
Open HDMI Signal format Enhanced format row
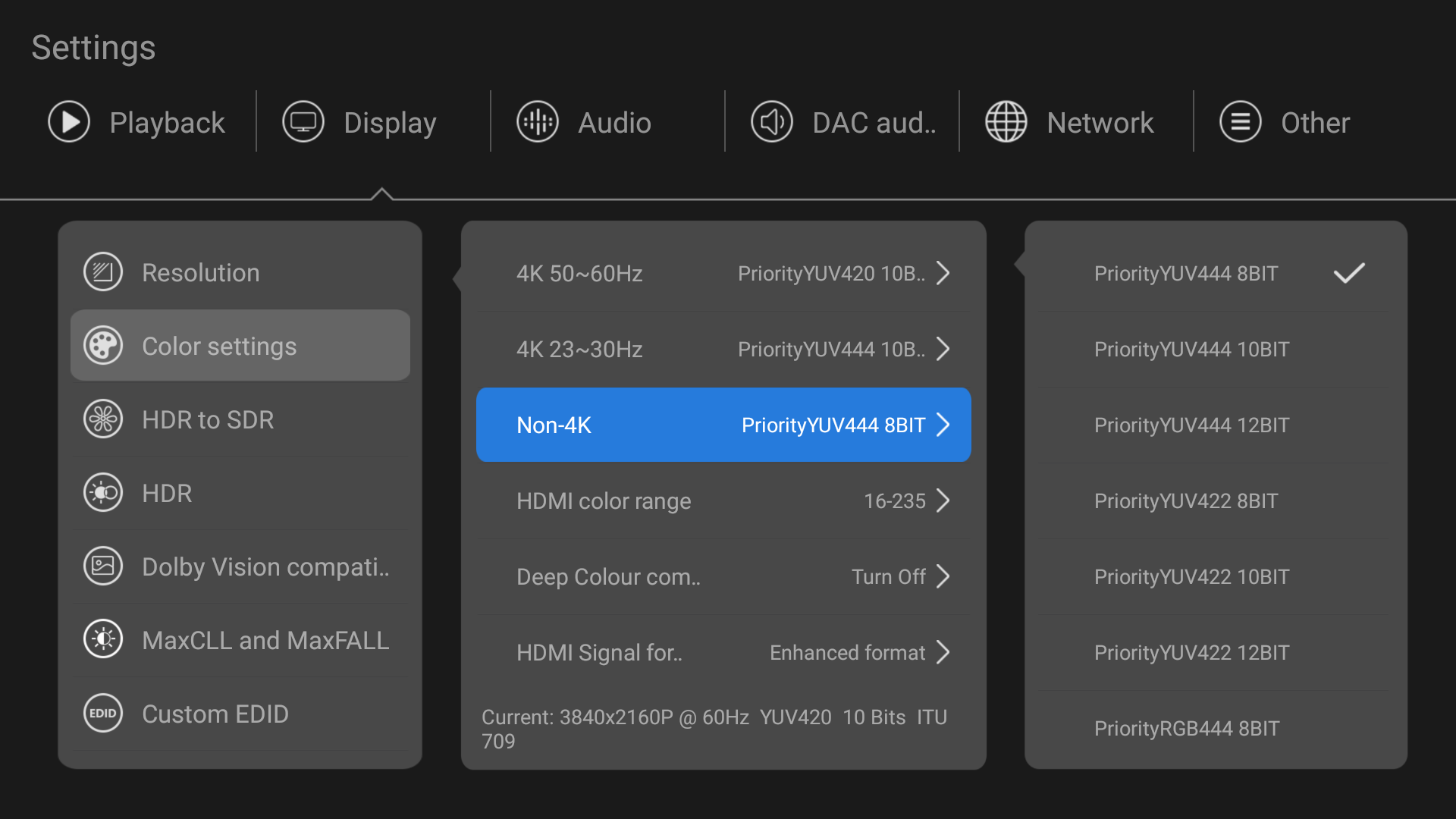click(723, 652)
